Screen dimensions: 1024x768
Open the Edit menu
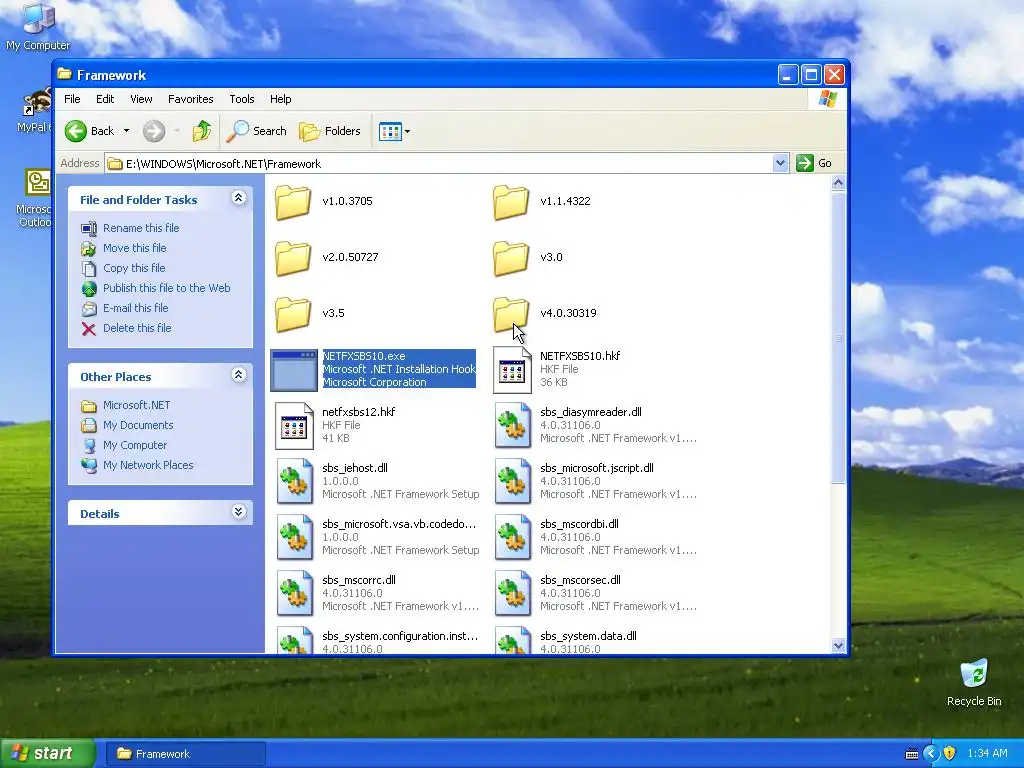click(105, 99)
